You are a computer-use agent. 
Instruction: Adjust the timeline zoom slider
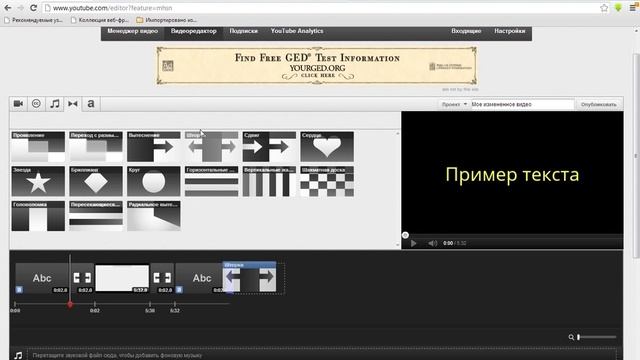point(597,337)
